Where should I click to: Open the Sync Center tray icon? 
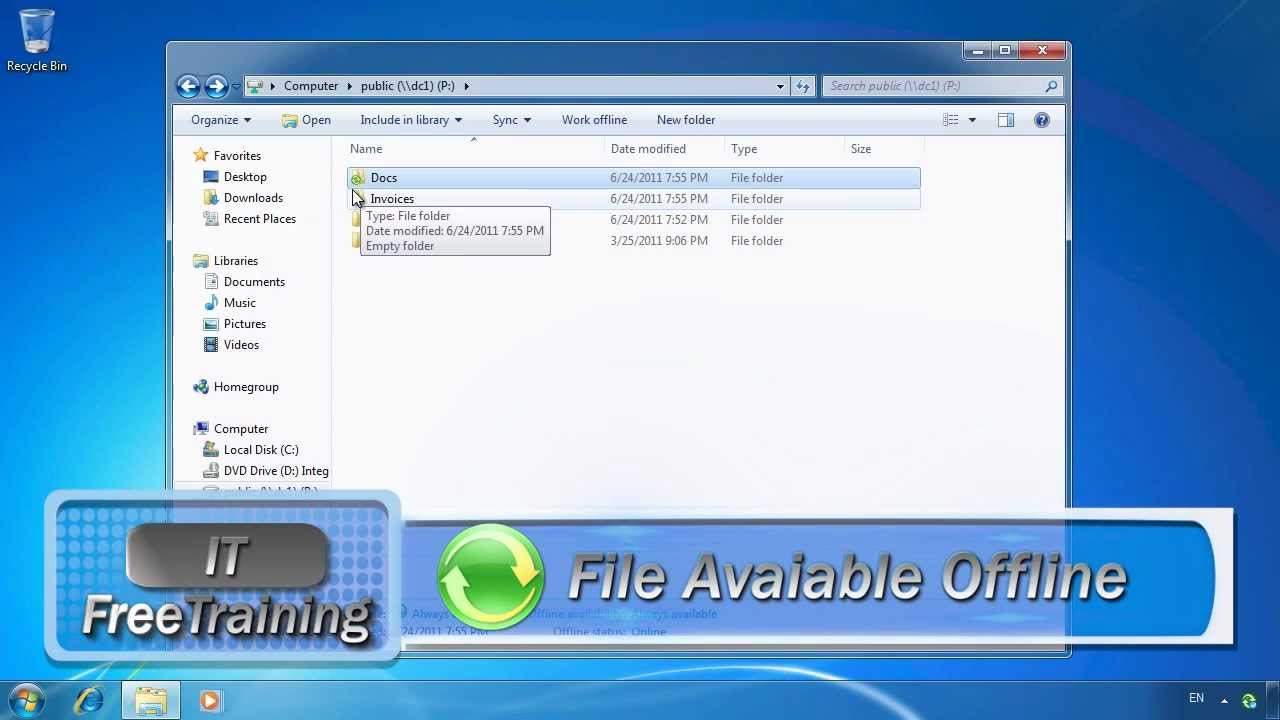coord(1249,701)
